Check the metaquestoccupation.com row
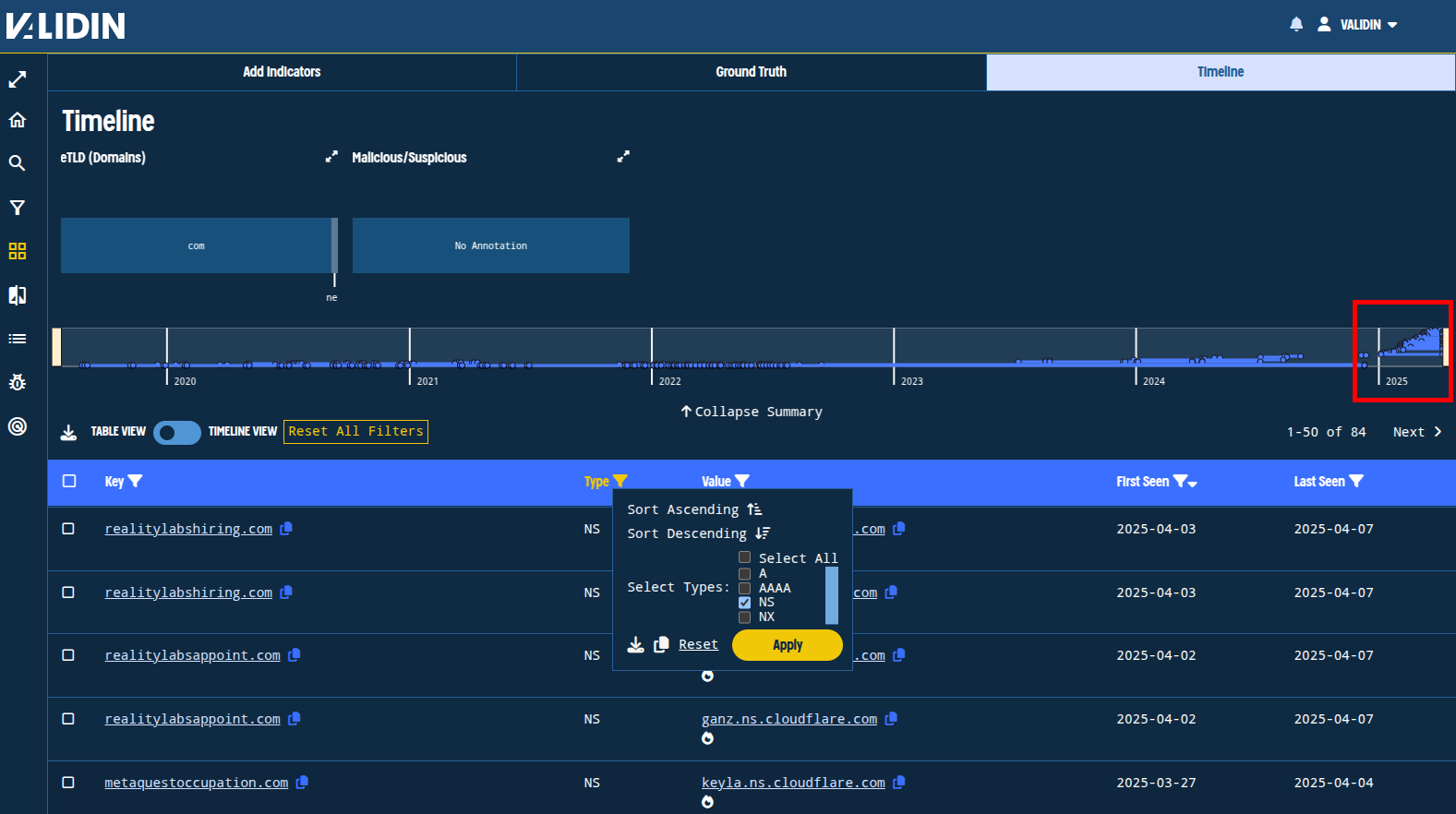This screenshot has height=814, width=1456. [x=68, y=783]
